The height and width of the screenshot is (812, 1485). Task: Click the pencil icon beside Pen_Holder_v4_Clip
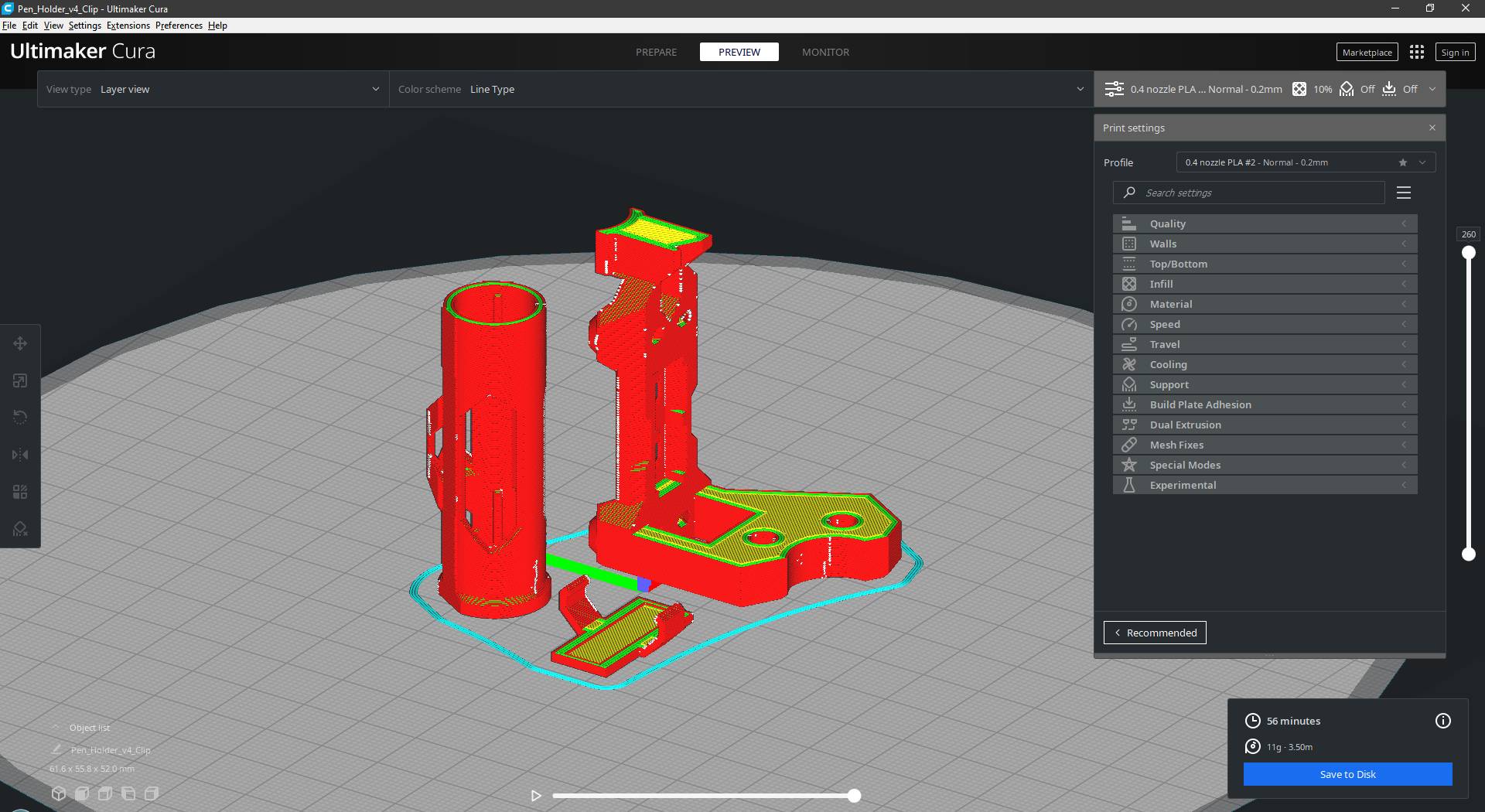(56, 749)
